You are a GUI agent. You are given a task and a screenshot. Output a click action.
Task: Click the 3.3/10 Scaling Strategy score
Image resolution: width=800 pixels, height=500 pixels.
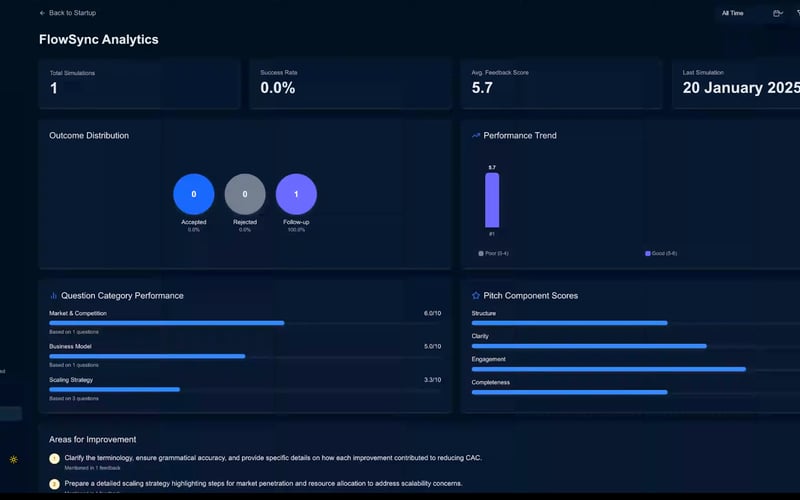[432, 380]
